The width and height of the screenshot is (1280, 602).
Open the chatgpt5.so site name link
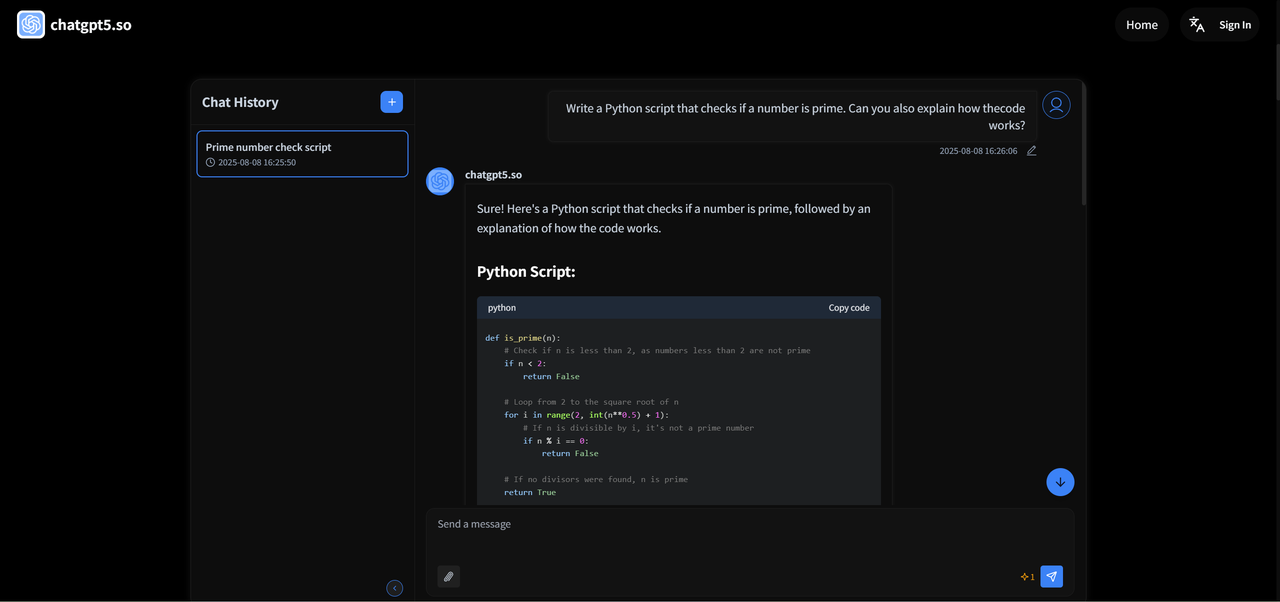pos(91,24)
